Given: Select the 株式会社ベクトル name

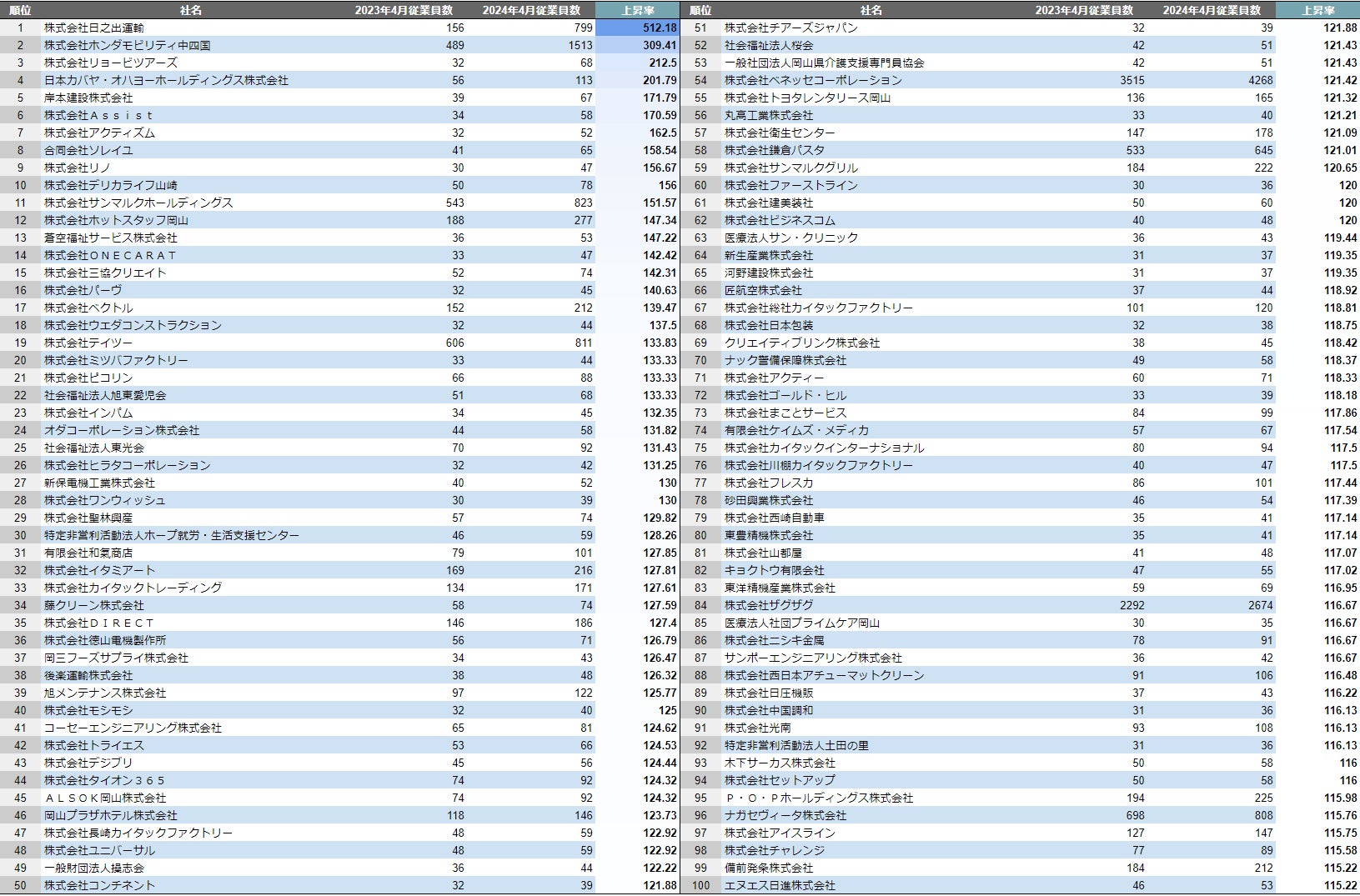Looking at the screenshot, I should click(88, 308).
